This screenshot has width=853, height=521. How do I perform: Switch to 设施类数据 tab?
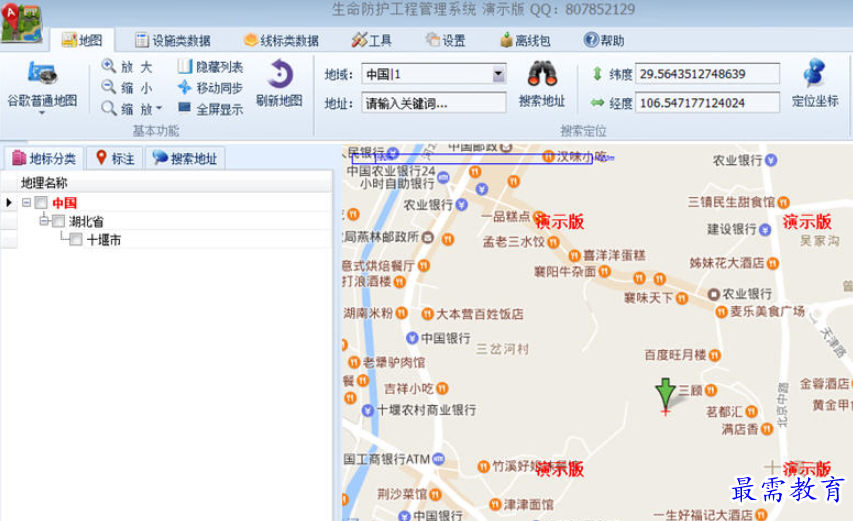tap(173, 40)
